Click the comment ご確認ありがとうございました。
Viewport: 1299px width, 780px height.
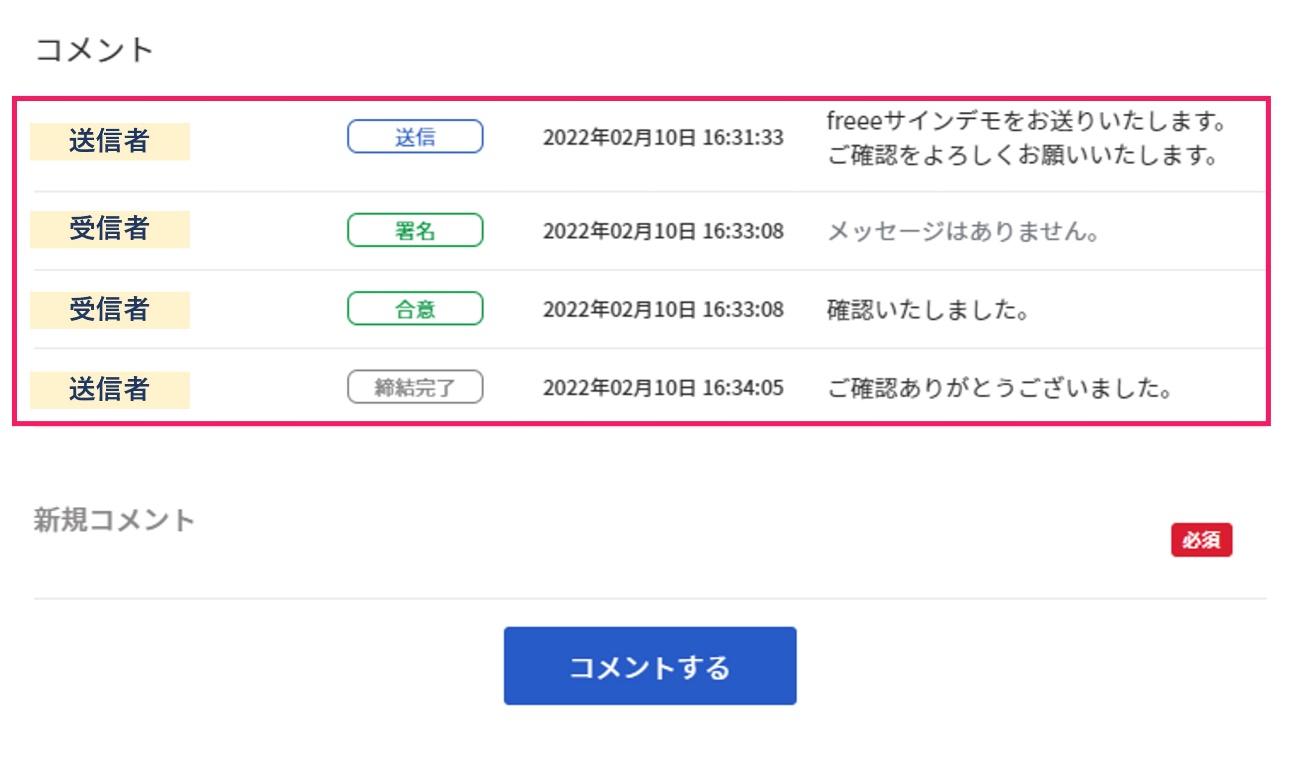pos(1000,388)
